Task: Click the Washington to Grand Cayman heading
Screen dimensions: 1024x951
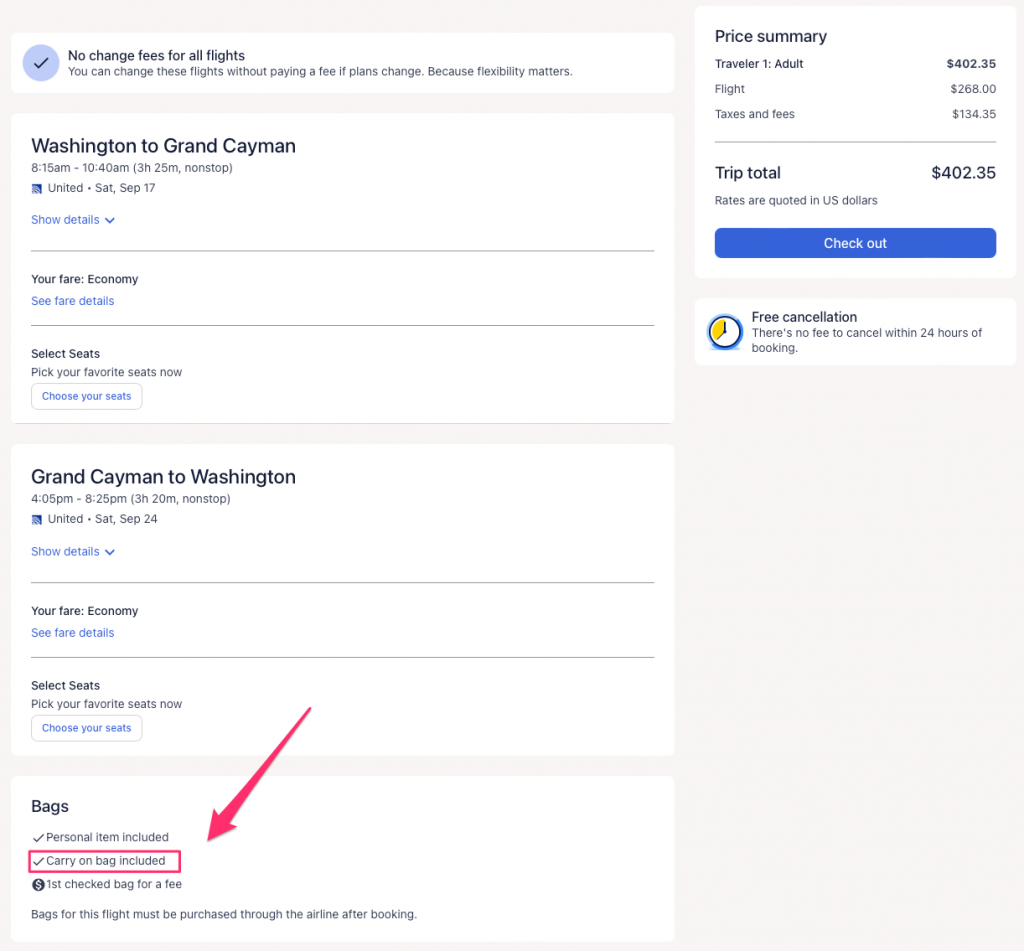Action: pos(163,146)
